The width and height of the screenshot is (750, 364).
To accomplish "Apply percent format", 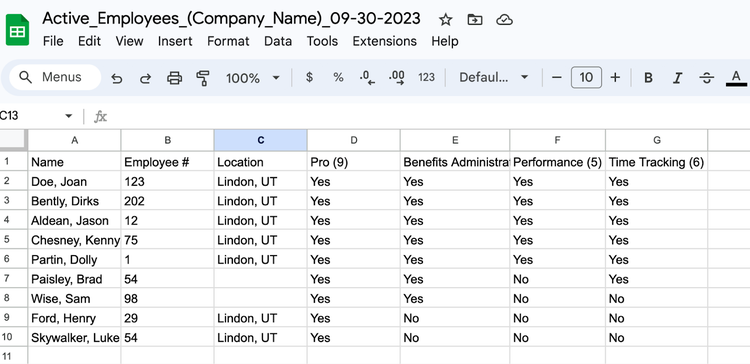I will click(x=338, y=77).
